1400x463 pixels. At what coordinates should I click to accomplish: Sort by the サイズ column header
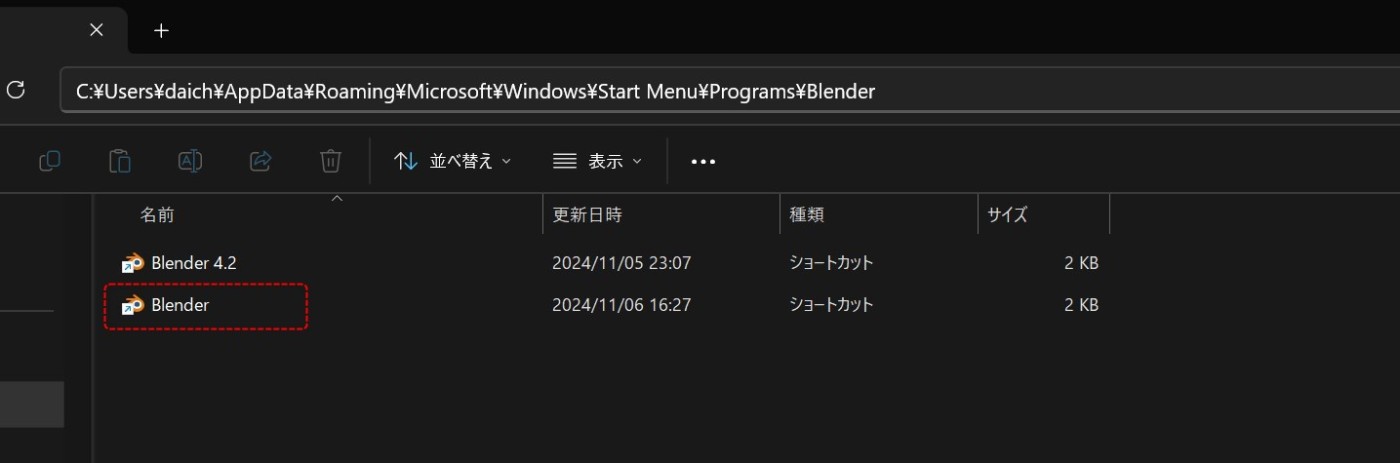[1007, 214]
